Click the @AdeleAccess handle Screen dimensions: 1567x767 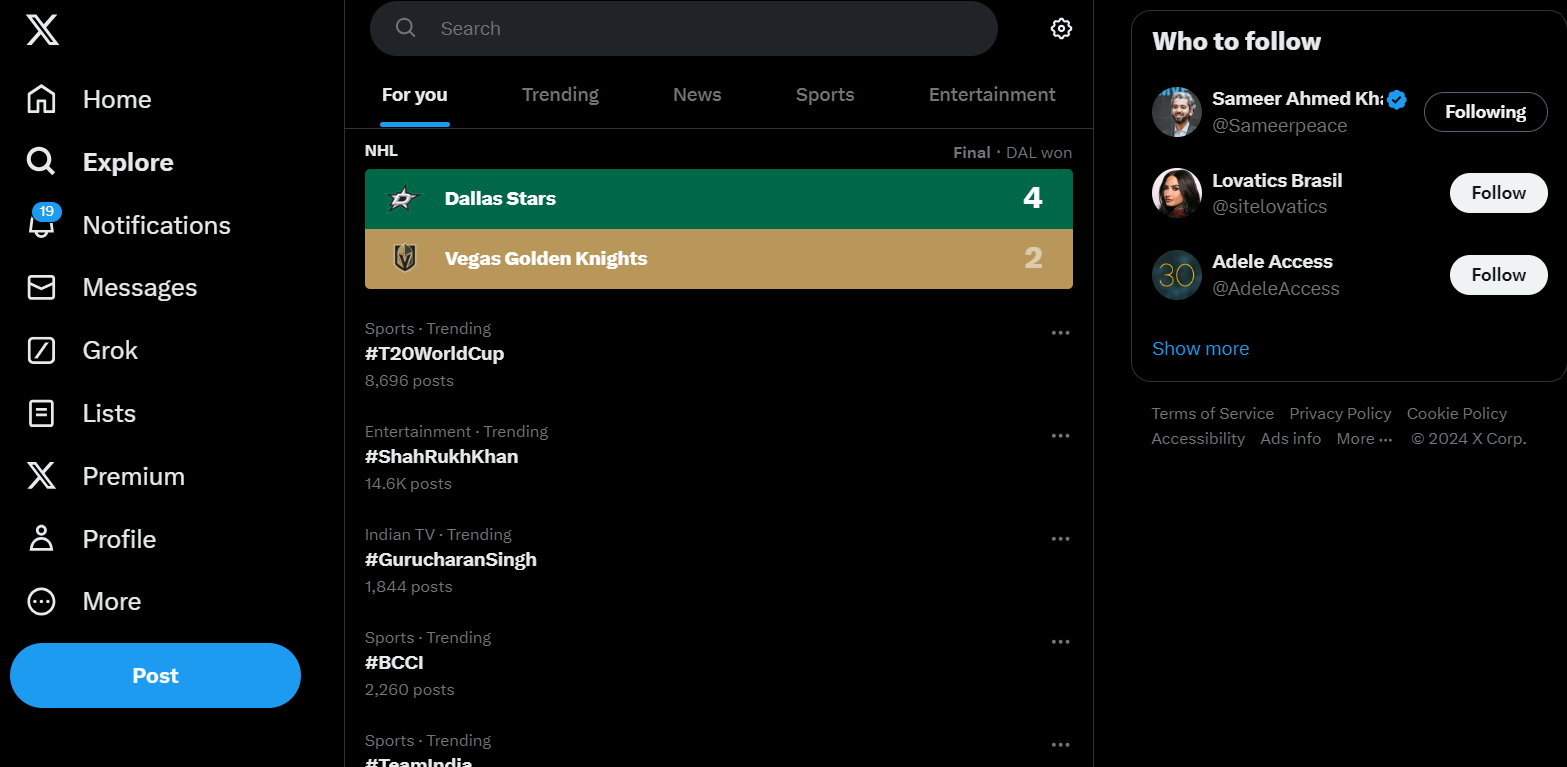click(x=1275, y=289)
